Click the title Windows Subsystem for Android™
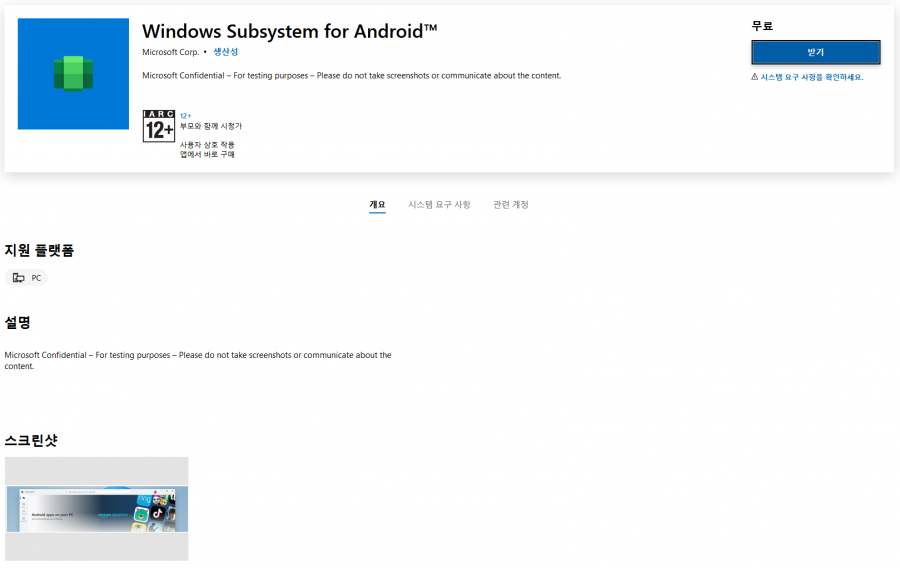 click(290, 31)
